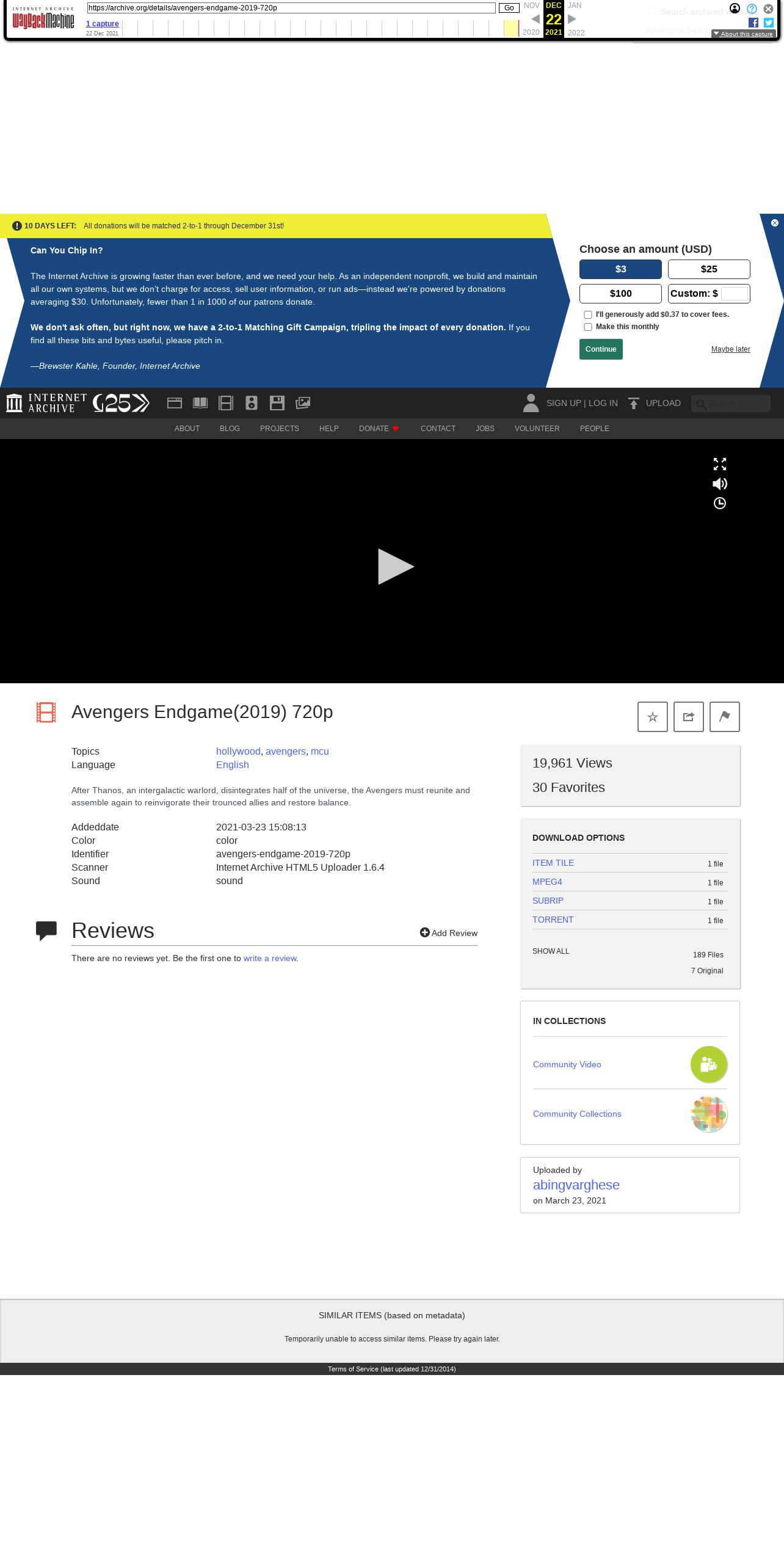Share capture on Twitter

tap(769, 23)
